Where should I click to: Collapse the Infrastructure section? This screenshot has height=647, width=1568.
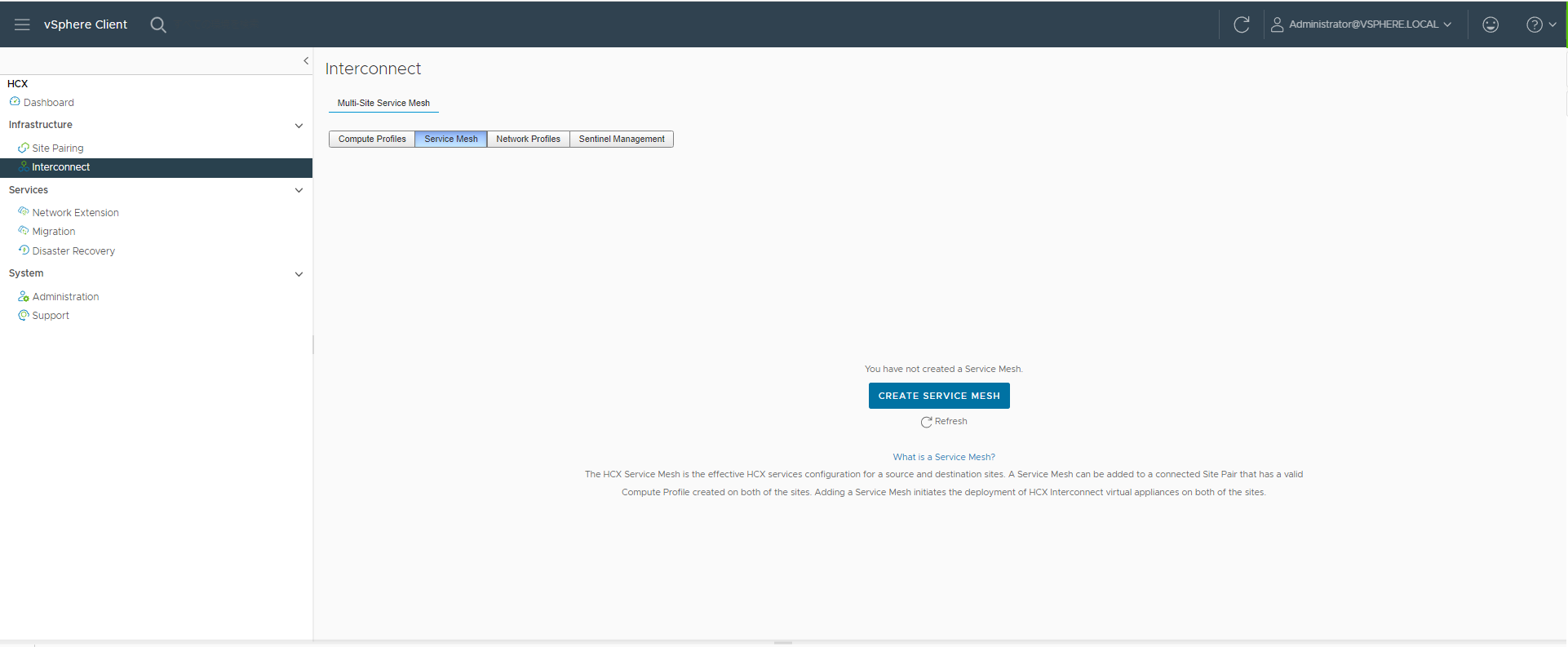tap(299, 126)
